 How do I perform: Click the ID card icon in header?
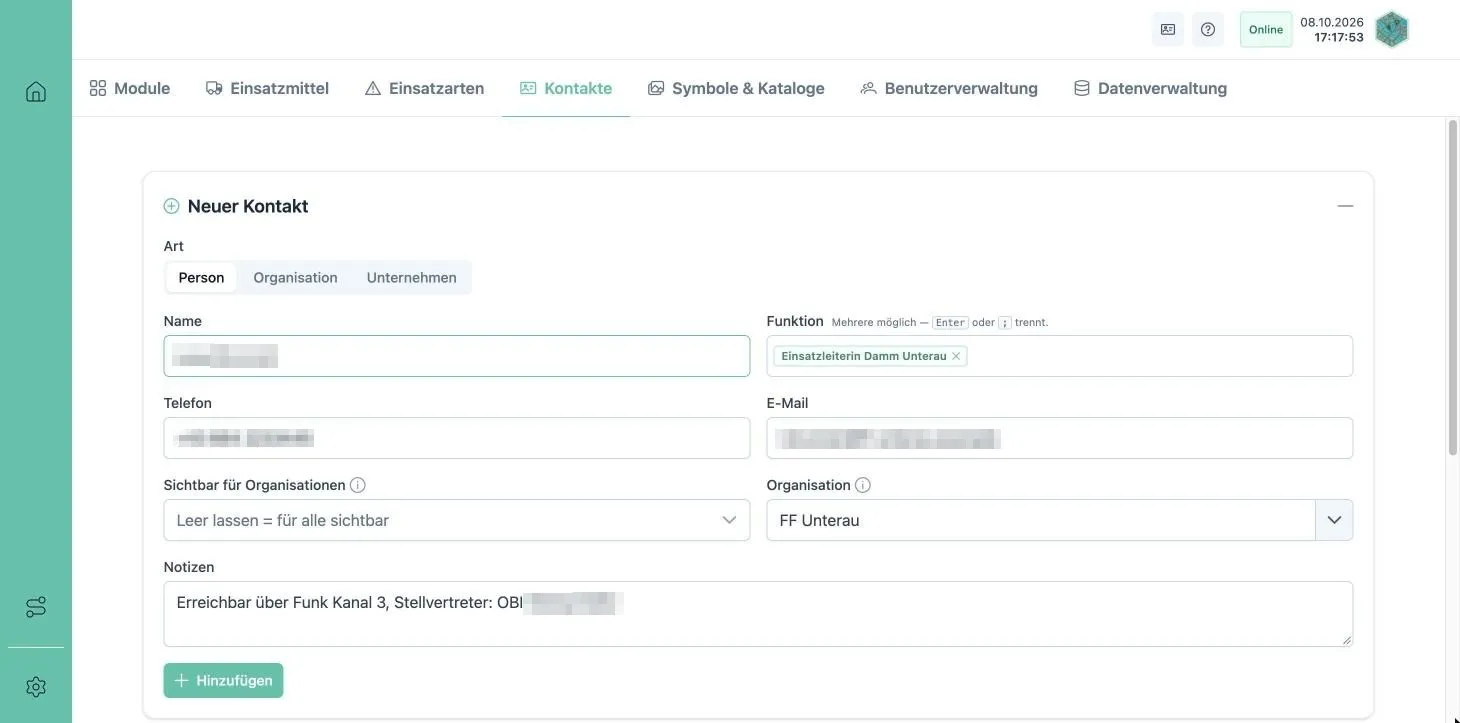coord(1168,29)
